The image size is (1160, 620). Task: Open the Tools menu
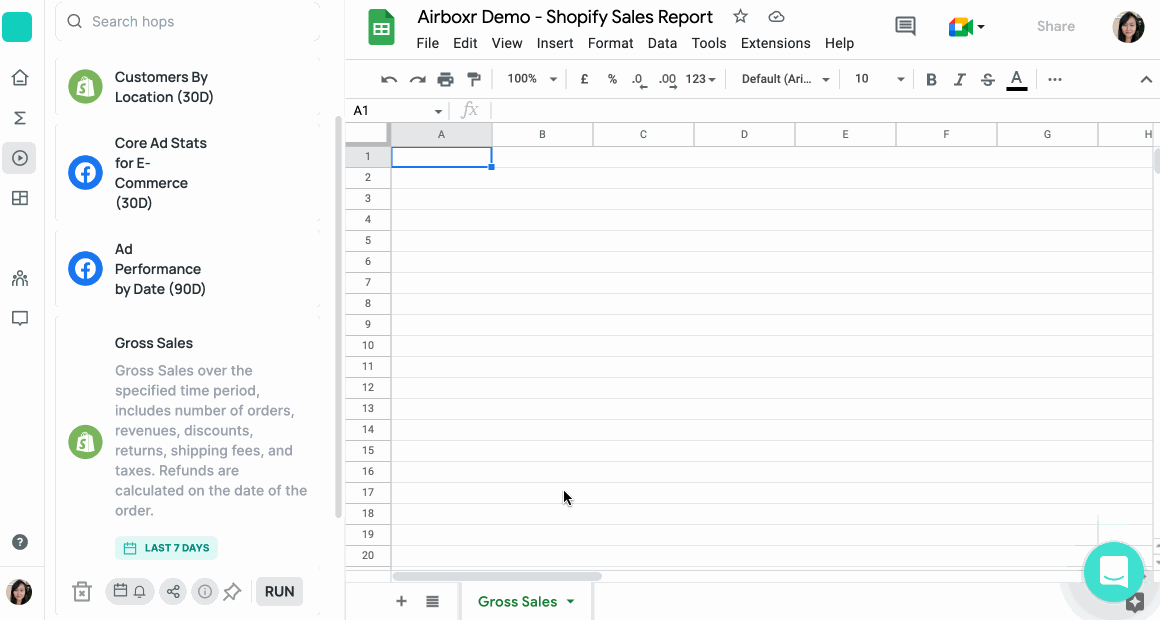[x=709, y=43]
